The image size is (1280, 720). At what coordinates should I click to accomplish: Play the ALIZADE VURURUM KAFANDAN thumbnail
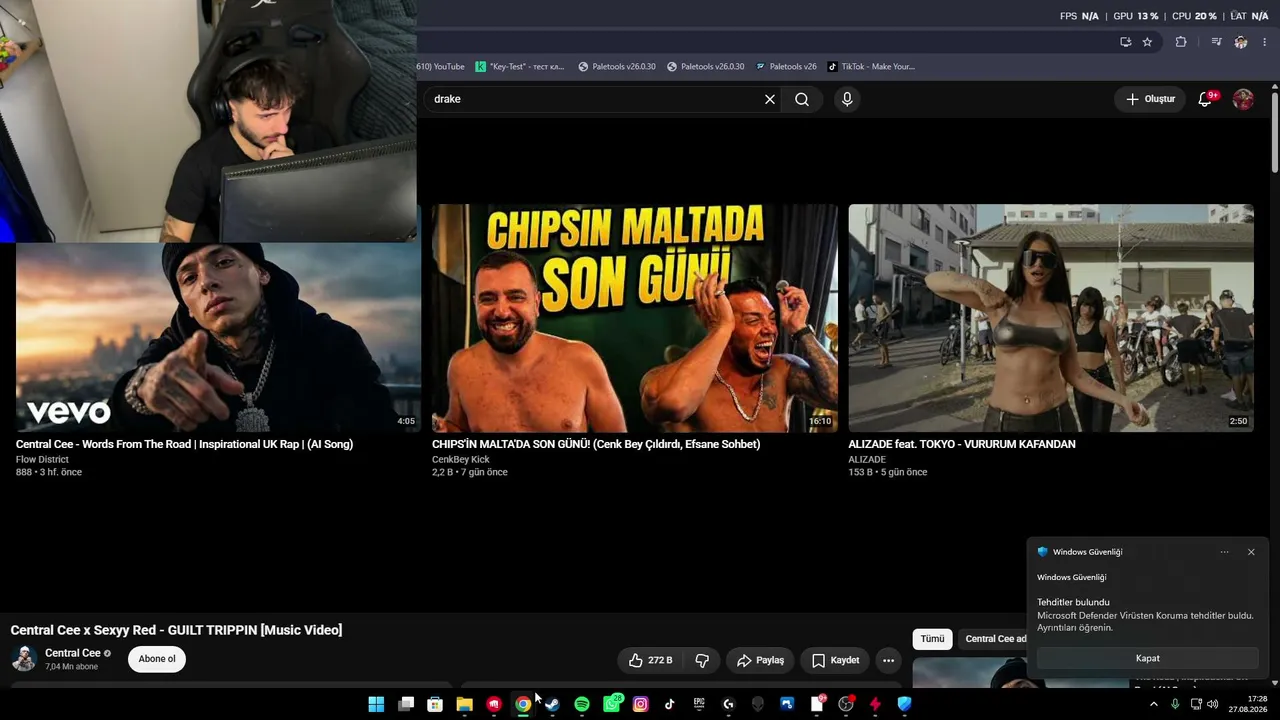1051,318
